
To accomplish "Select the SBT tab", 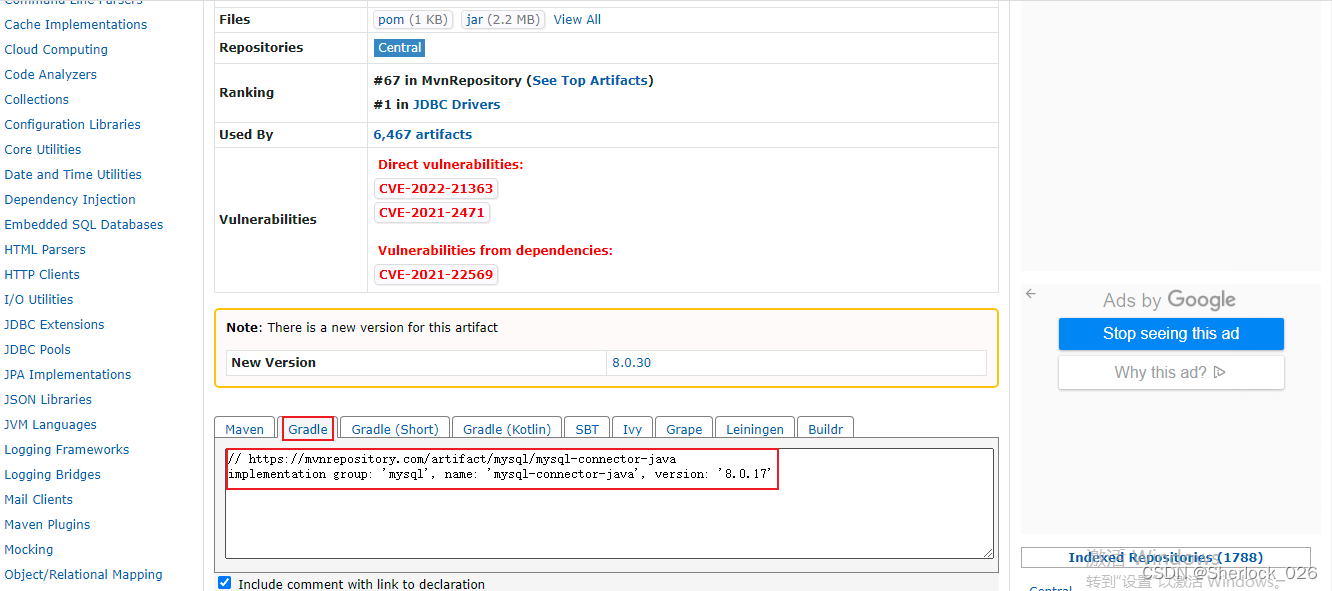I will (x=587, y=428).
